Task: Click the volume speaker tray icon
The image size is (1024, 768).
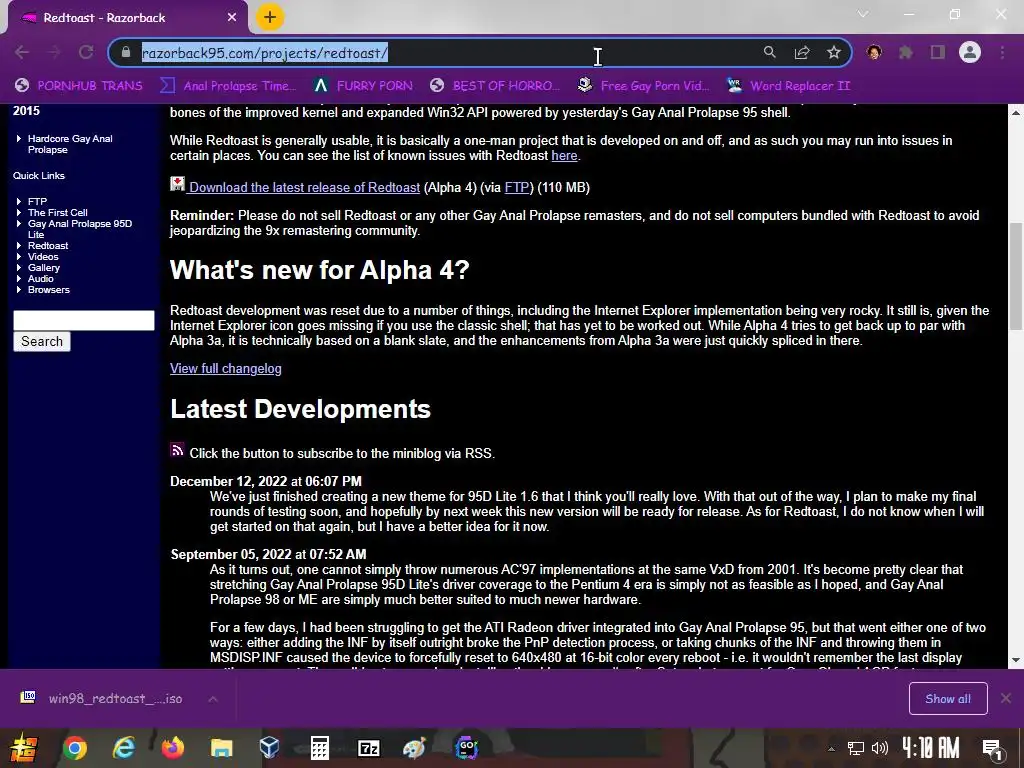Action: [x=880, y=749]
